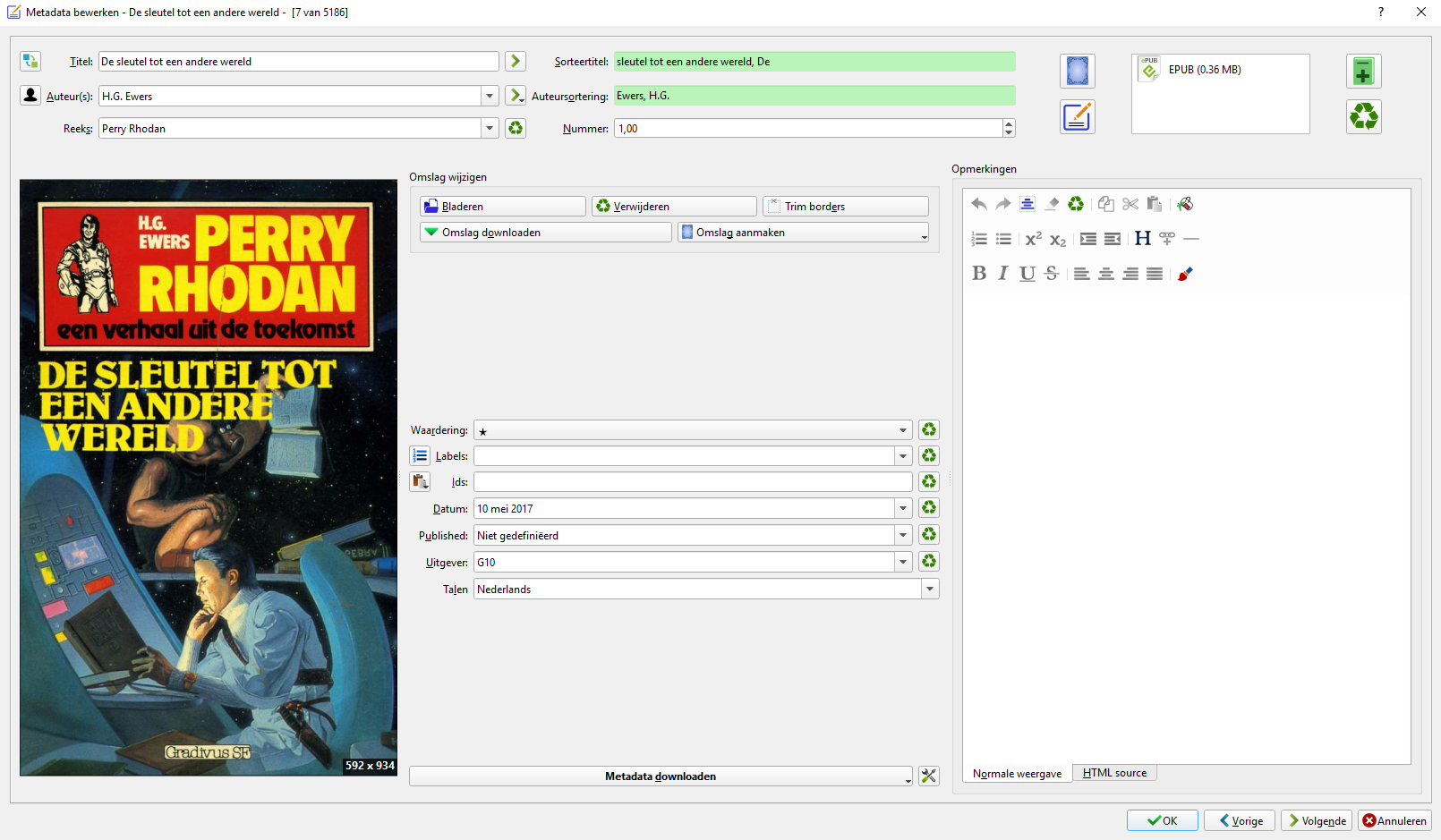The width and height of the screenshot is (1441, 840).
Task: Copy selection in the comments editor
Action: (1106, 204)
